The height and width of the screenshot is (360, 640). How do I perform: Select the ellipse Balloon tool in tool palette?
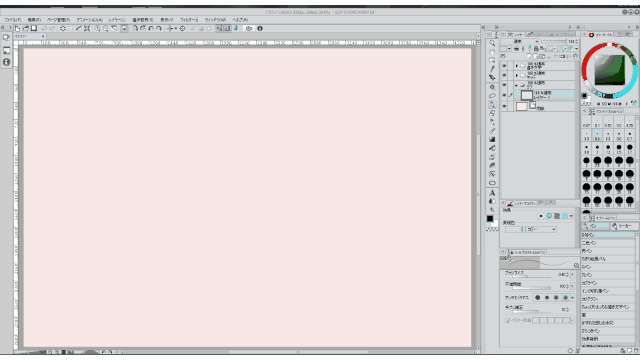(492, 183)
